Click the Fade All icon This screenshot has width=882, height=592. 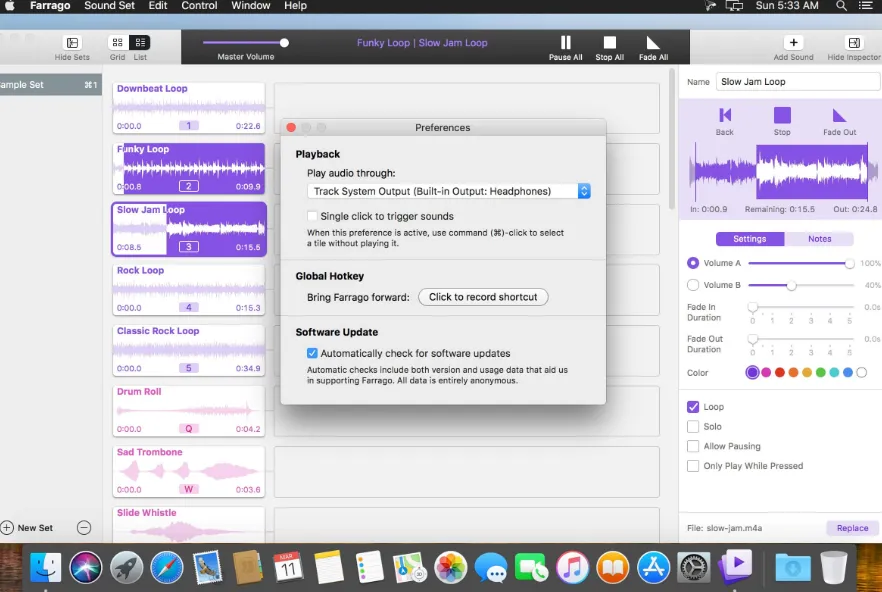click(653, 43)
